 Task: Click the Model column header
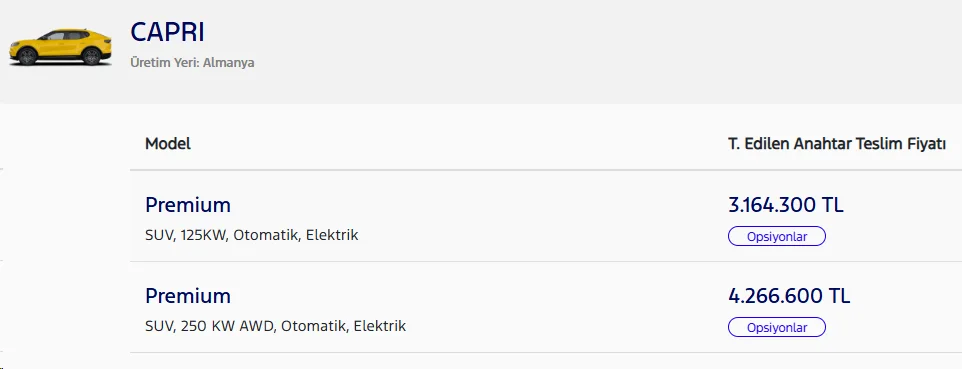[x=167, y=144]
